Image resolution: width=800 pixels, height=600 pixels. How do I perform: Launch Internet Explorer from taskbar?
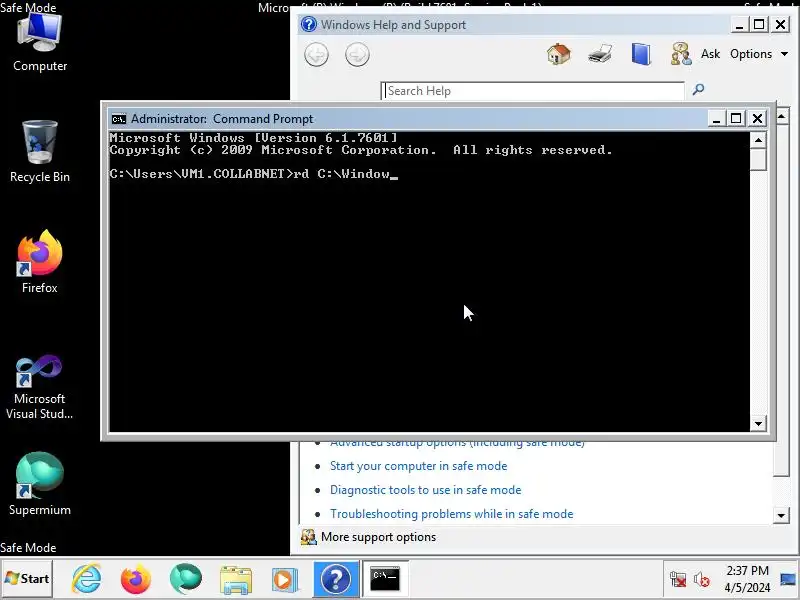coord(87,579)
